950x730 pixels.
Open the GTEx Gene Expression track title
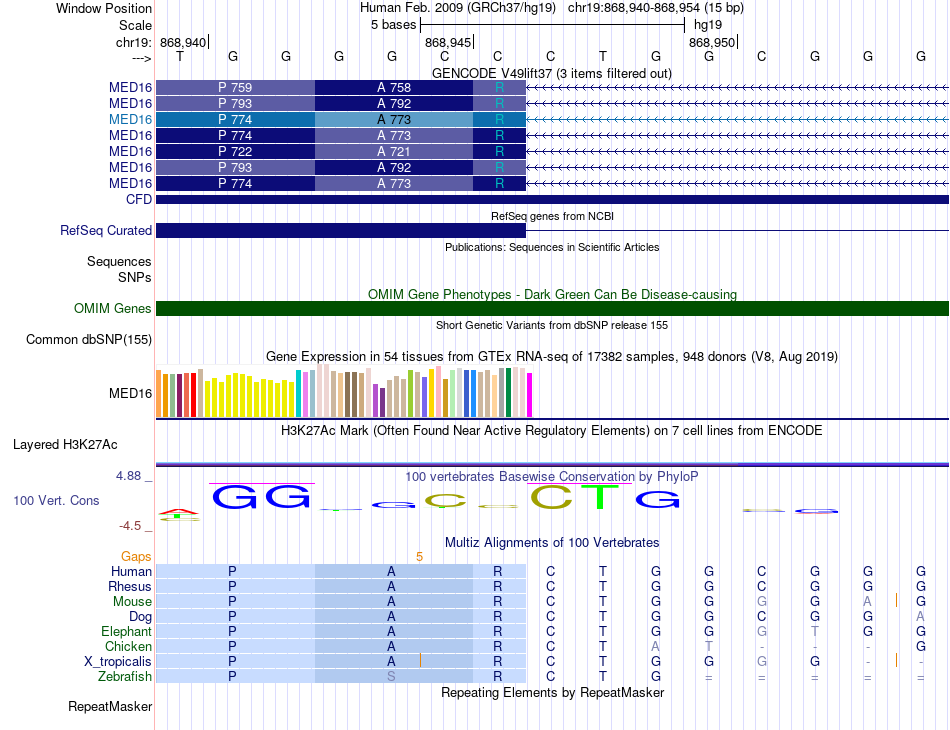pyautogui.click(x=552, y=356)
